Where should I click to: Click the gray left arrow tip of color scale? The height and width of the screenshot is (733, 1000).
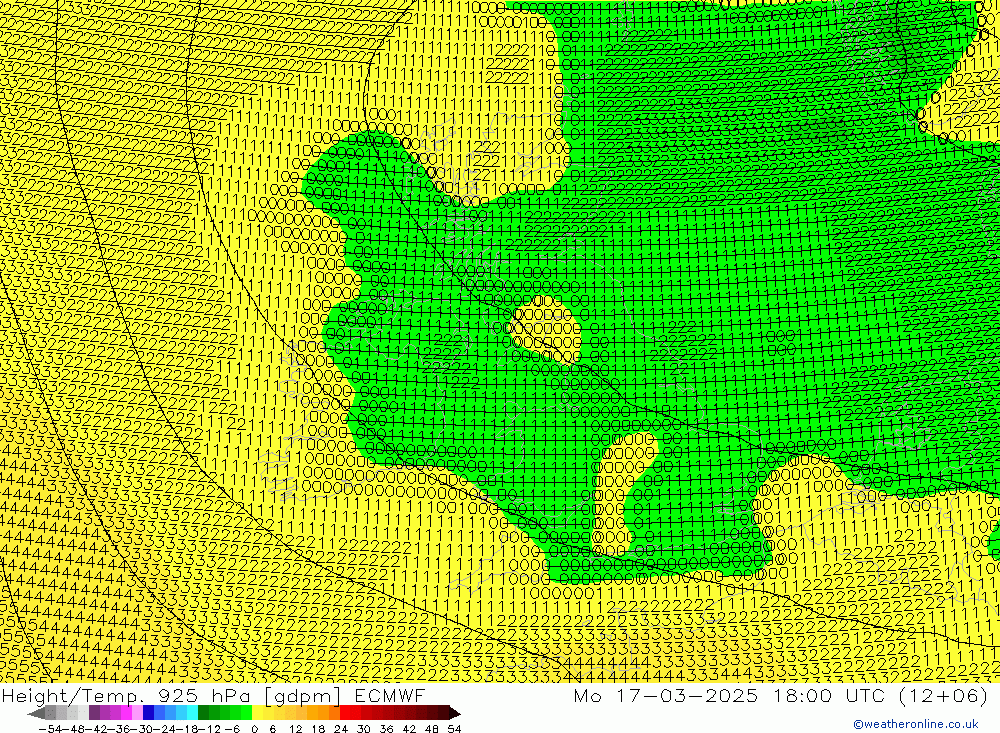[x=36, y=714]
